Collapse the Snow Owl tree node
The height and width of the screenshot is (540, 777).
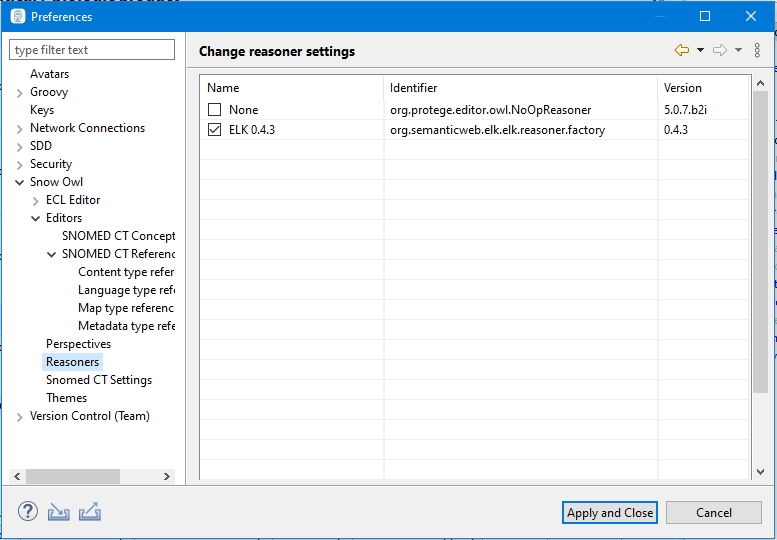pyautogui.click(x=20, y=182)
